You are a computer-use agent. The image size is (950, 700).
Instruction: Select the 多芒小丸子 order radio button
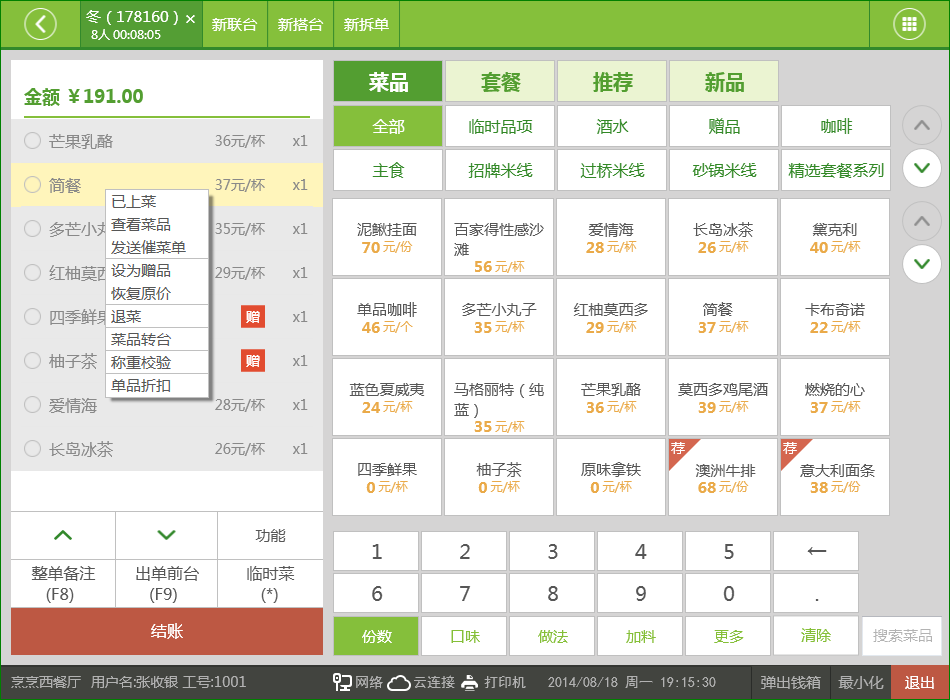point(32,228)
